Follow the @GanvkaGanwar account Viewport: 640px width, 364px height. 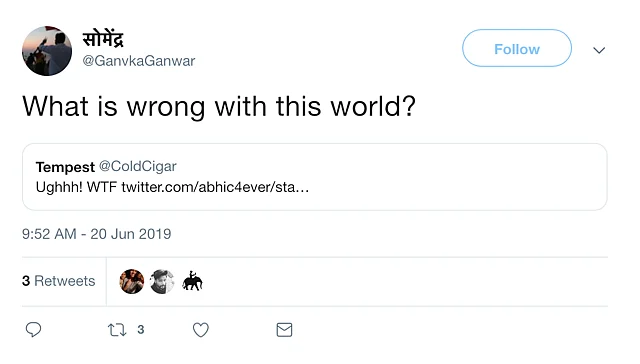point(517,48)
